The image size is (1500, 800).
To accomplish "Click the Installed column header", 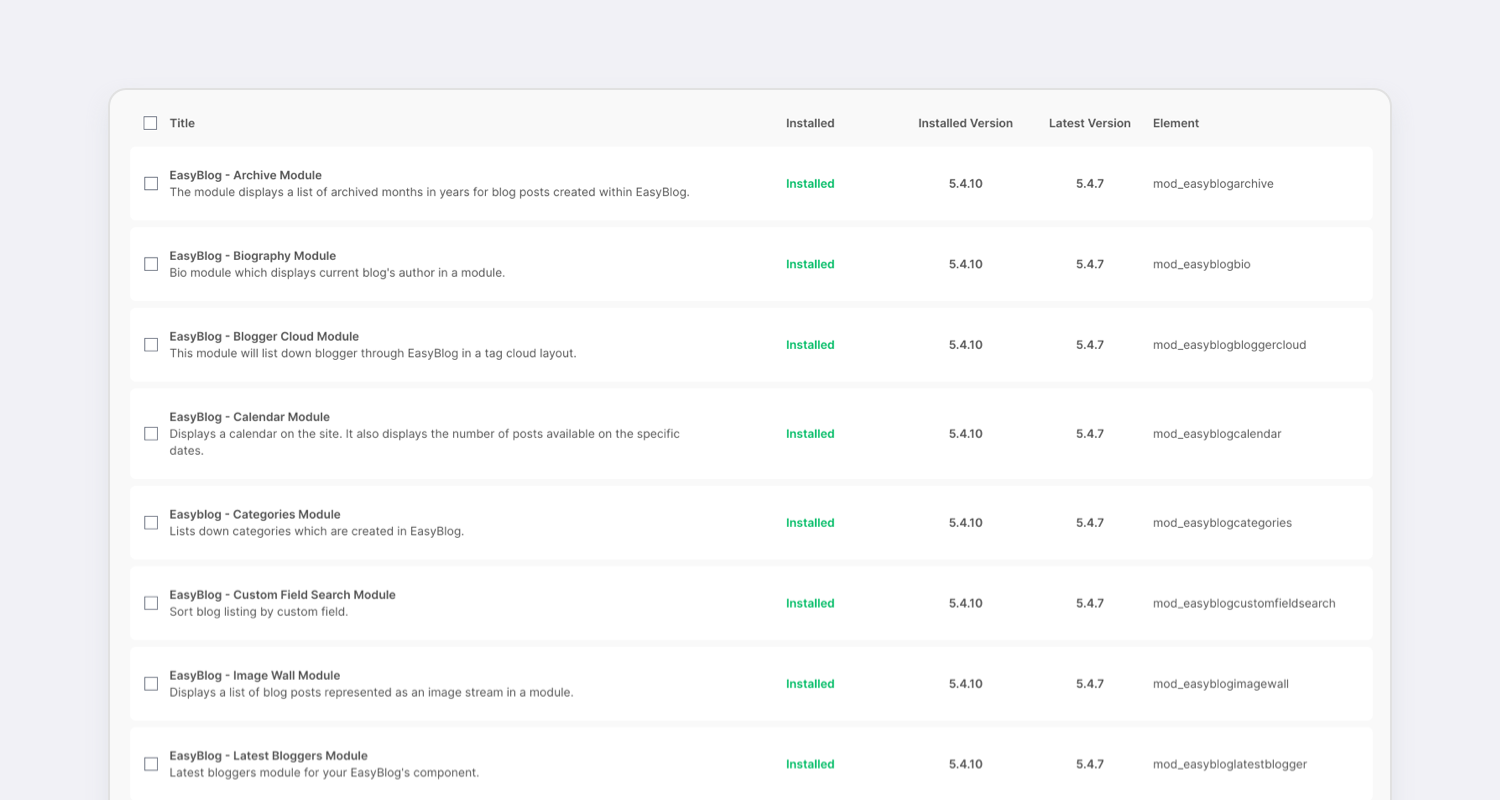I will coord(810,123).
